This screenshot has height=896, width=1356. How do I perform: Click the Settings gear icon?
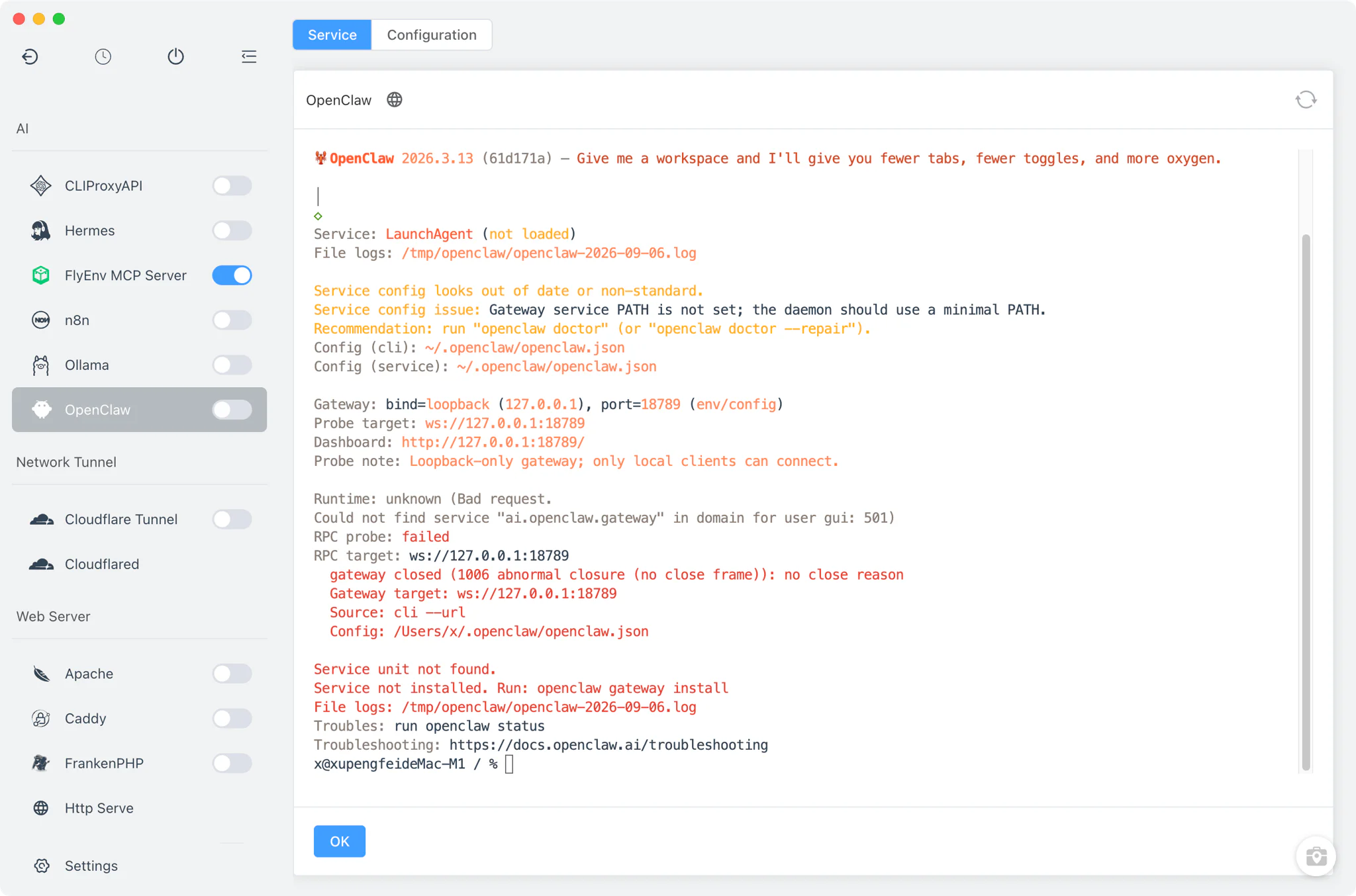pos(42,866)
